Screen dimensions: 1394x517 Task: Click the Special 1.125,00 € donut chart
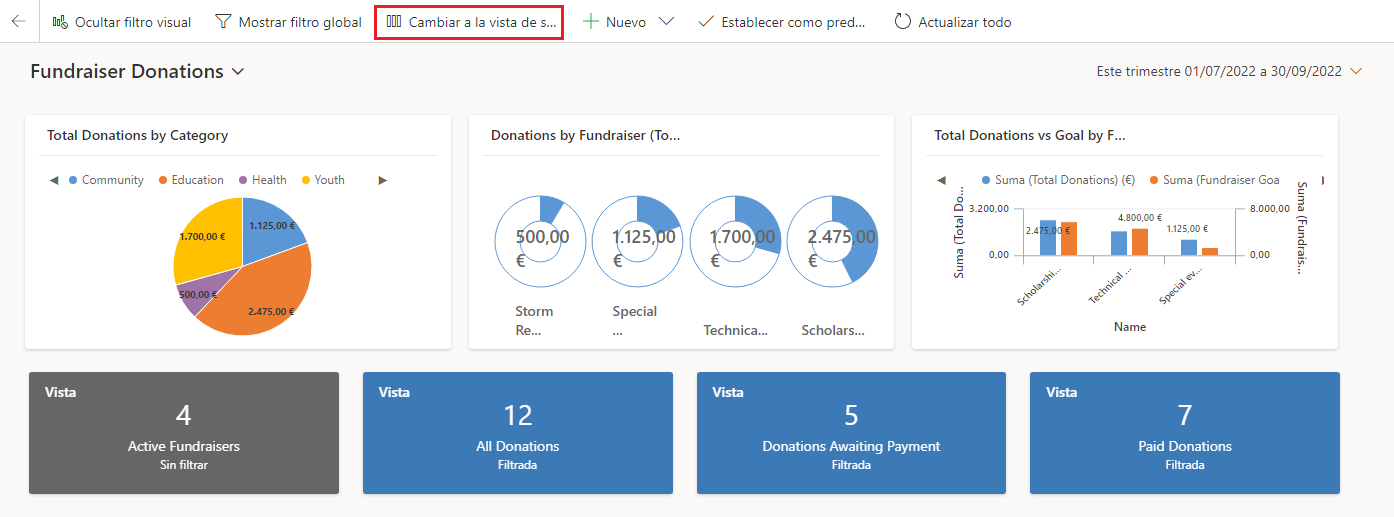point(636,241)
